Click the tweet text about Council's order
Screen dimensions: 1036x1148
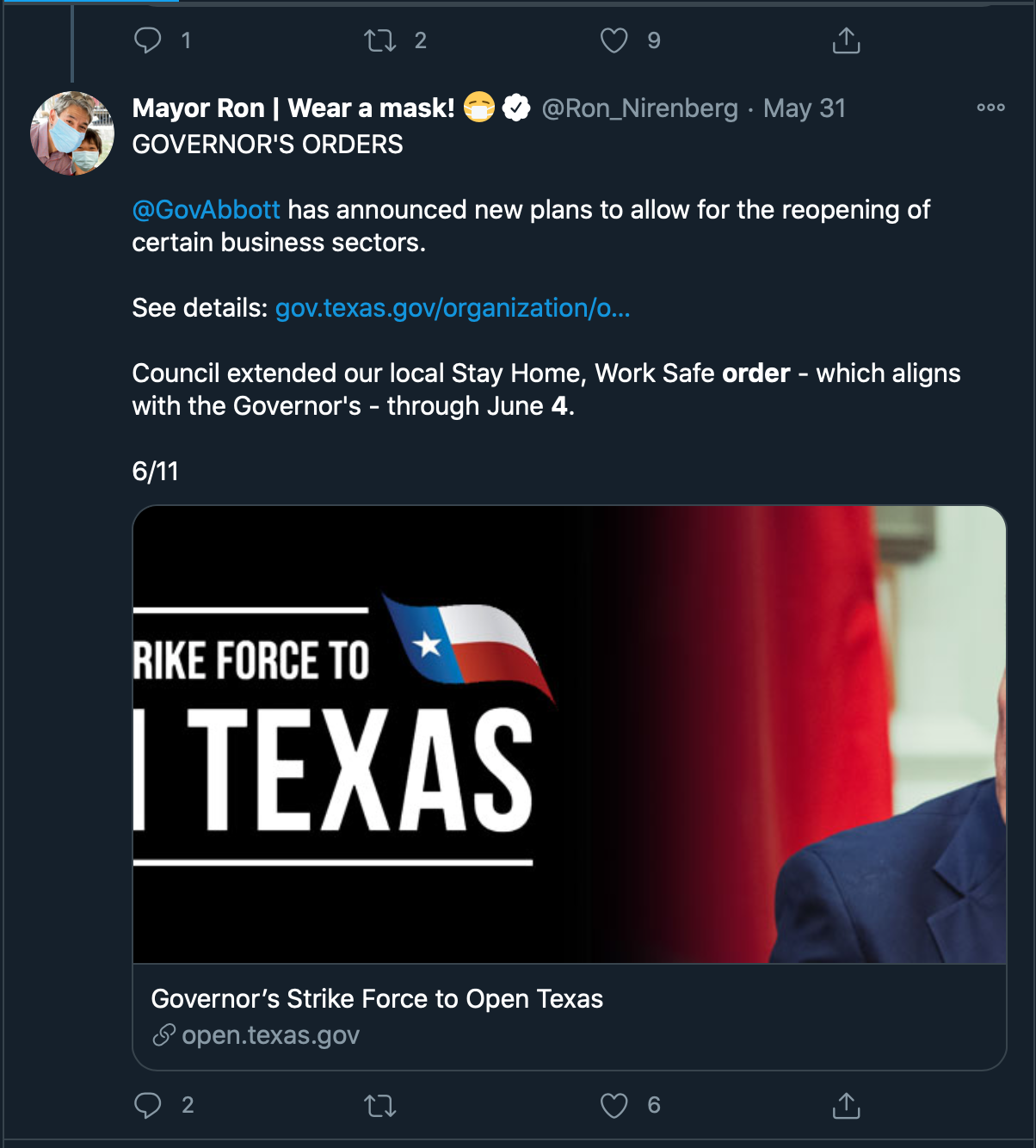[x=546, y=389]
